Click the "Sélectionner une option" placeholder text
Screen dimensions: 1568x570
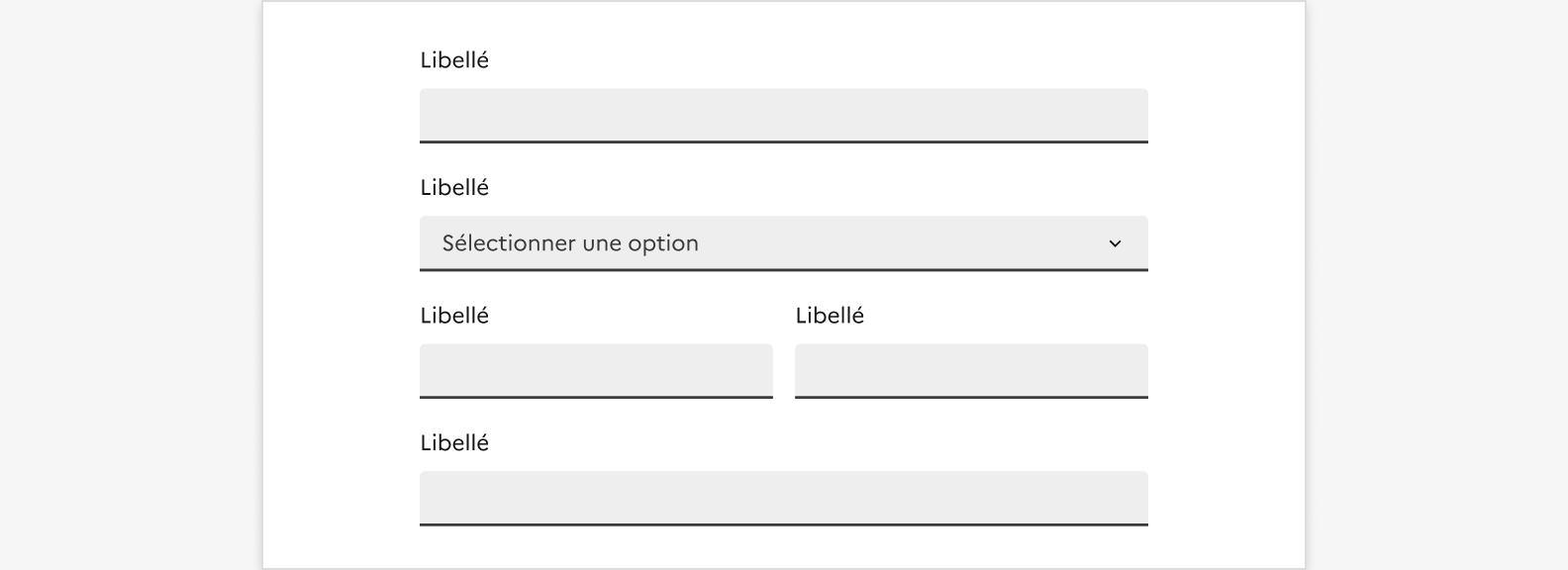click(570, 243)
